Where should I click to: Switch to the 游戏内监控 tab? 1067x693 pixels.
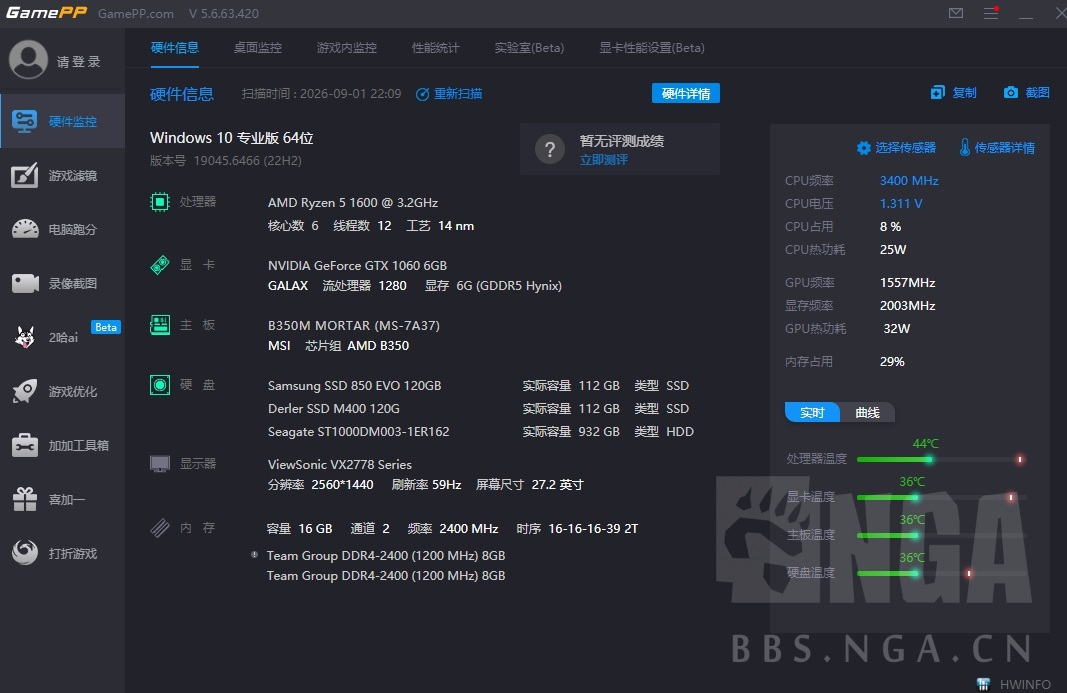(x=346, y=48)
